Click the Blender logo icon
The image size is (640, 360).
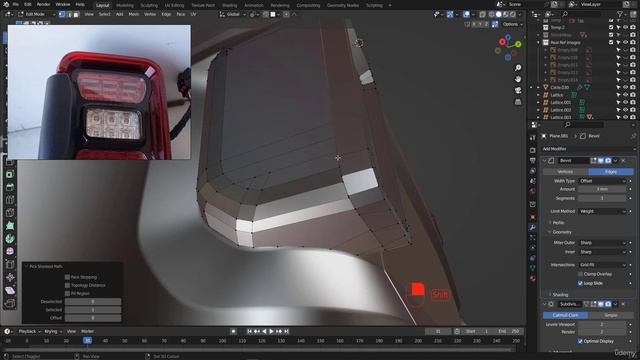[x=6, y=4]
